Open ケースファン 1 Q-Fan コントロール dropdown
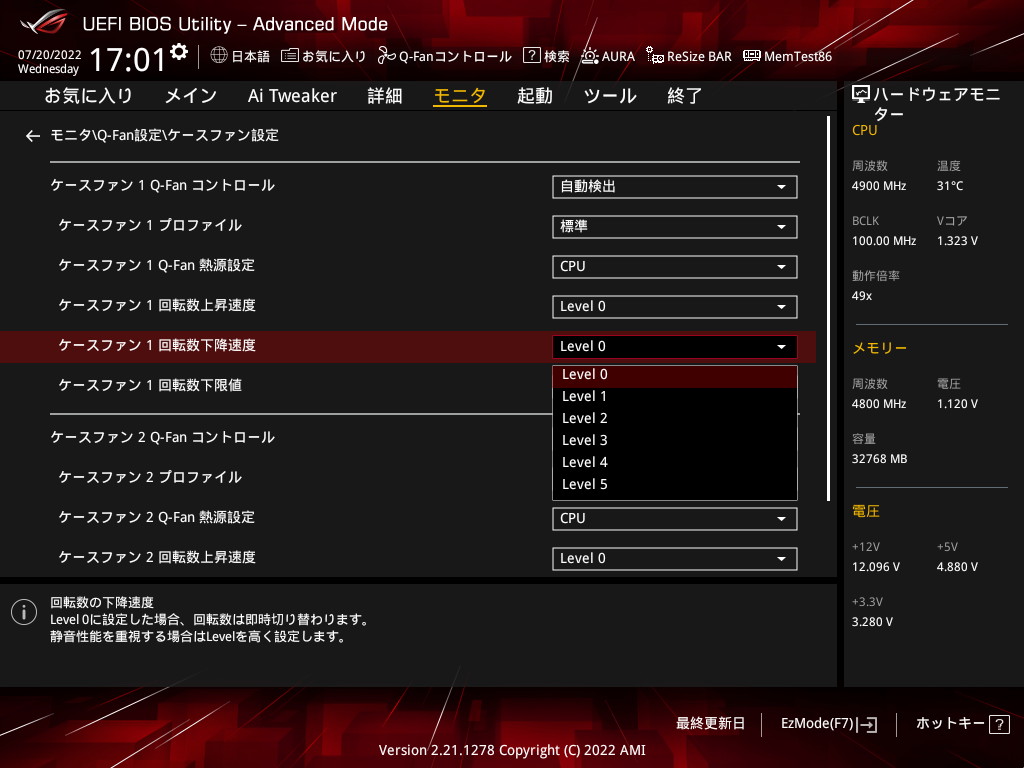 (675, 187)
